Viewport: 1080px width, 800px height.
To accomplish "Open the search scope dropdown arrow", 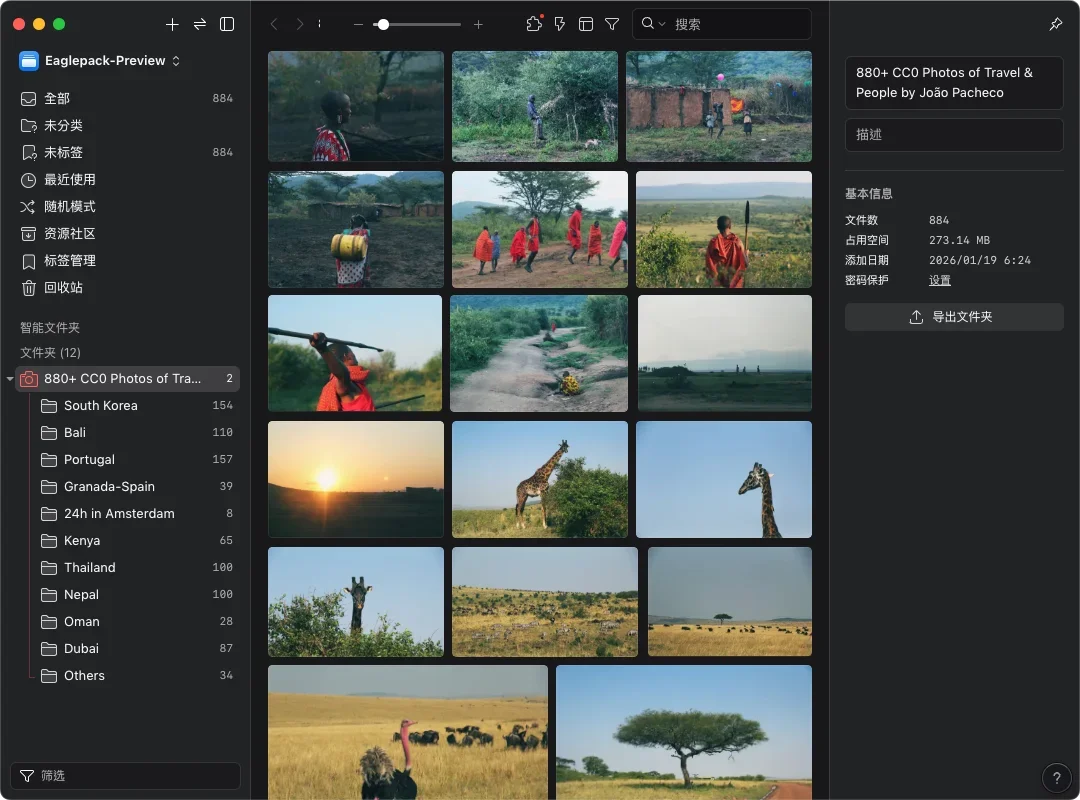I will (x=661, y=24).
